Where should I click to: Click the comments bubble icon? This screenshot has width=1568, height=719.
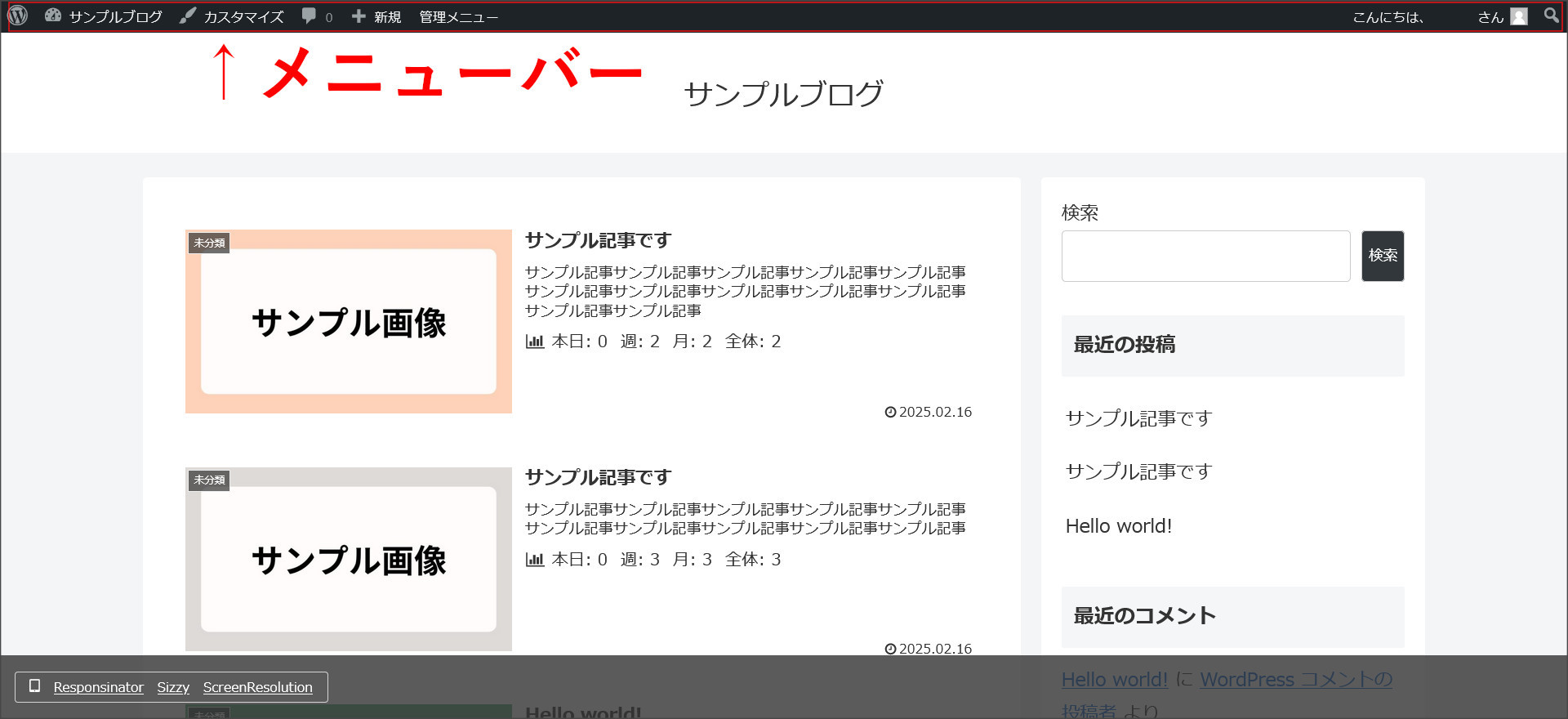(309, 16)
